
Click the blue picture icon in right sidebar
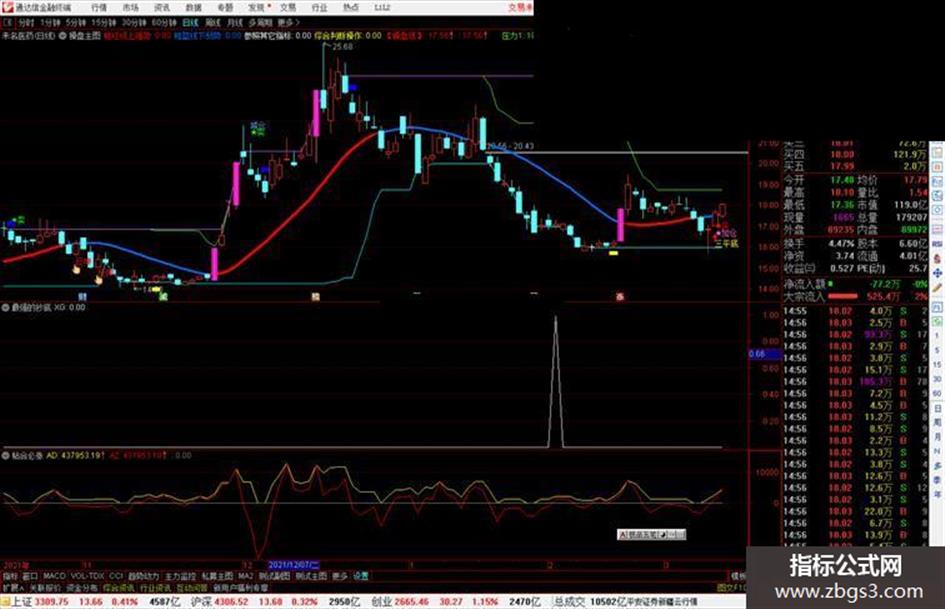(937, 181)
